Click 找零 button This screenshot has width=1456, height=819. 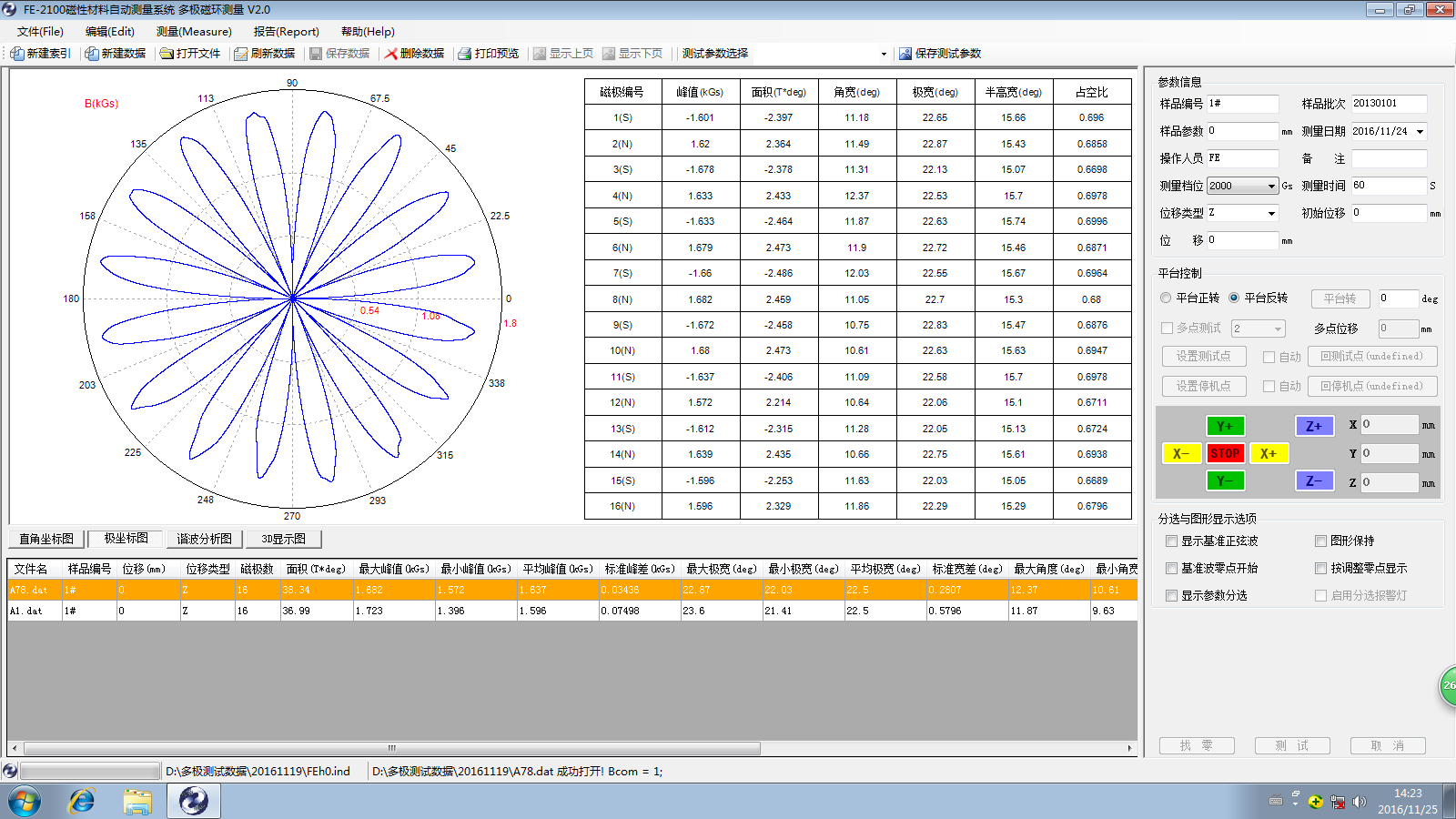tap(1197, 745)
